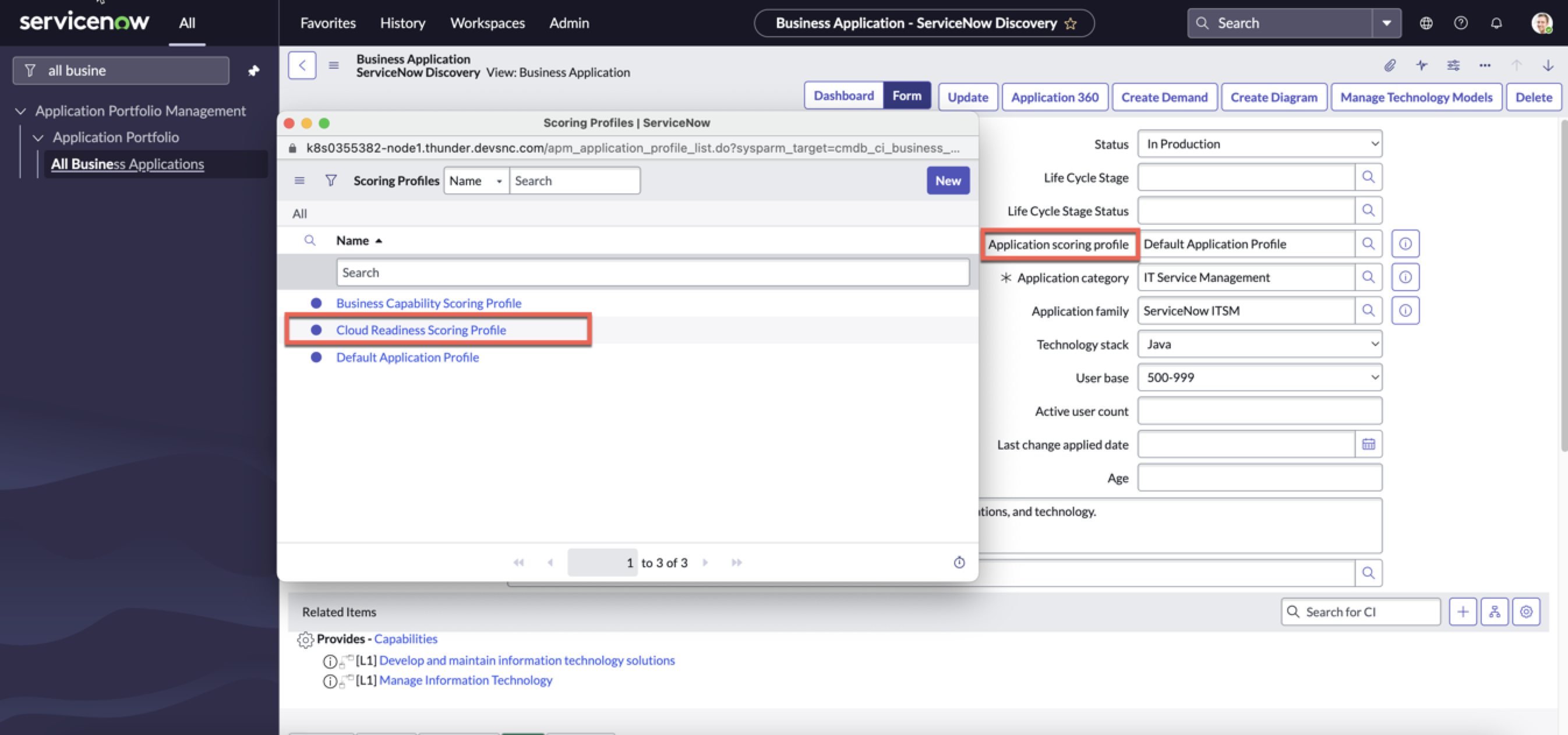Click the Active user count field
The height and width of the screenshot is (735, 1568).
point(1259,411)
